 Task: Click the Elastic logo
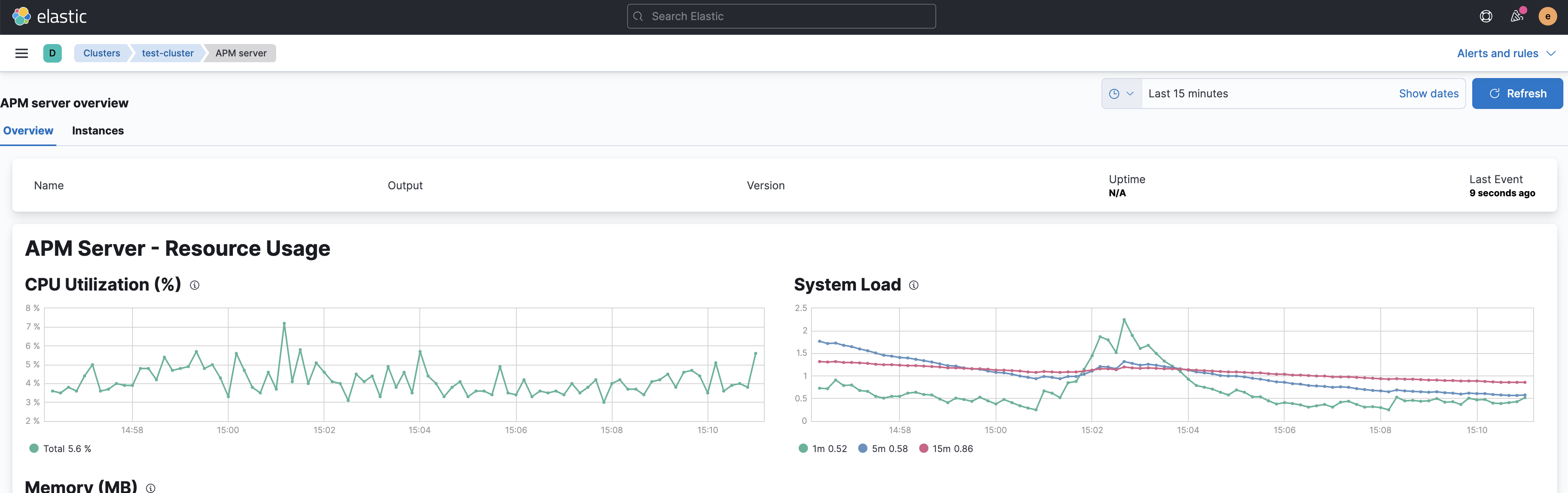[50, 17]
